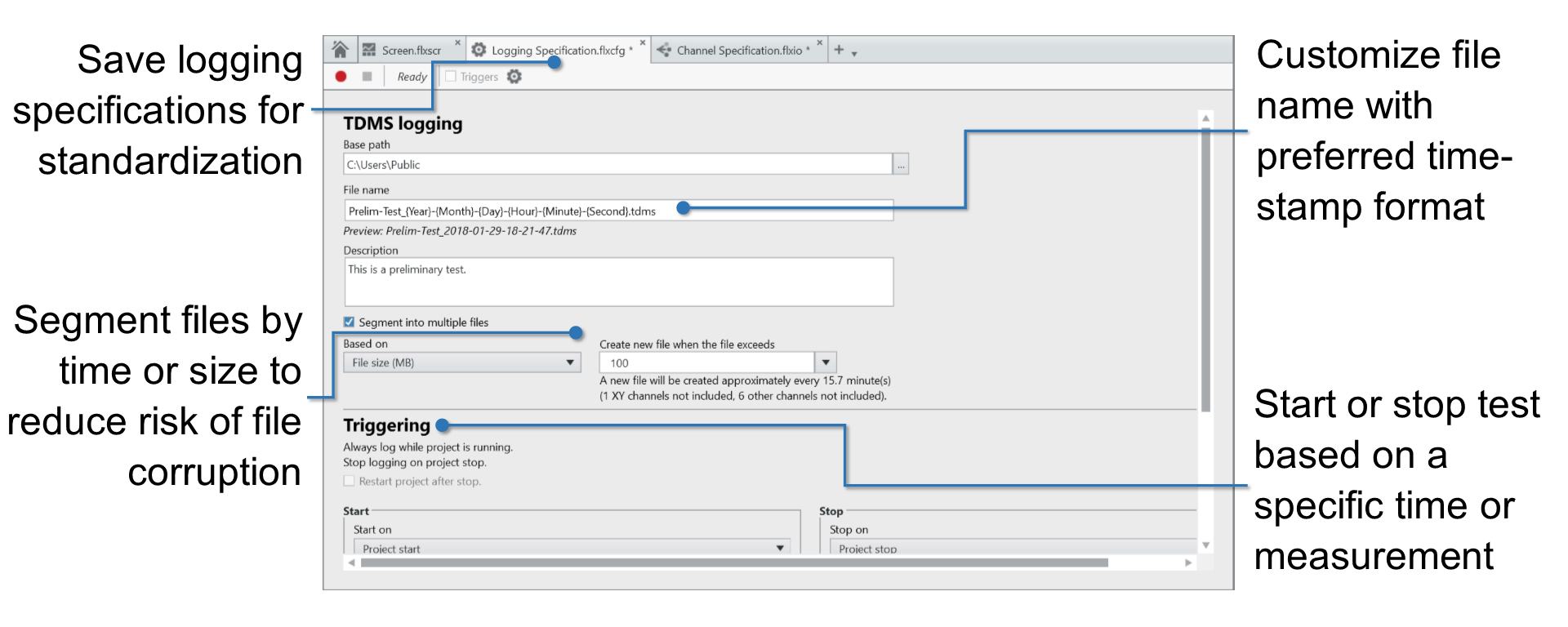Expand the file exceeds size dropdown arrow

(x=826, y=362)
